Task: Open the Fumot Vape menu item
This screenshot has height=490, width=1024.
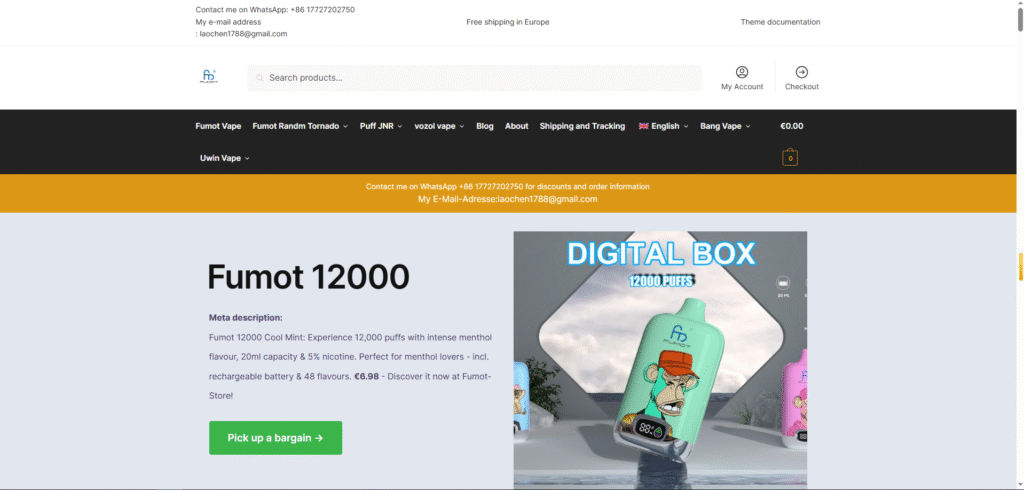Action: click(218, 126)
